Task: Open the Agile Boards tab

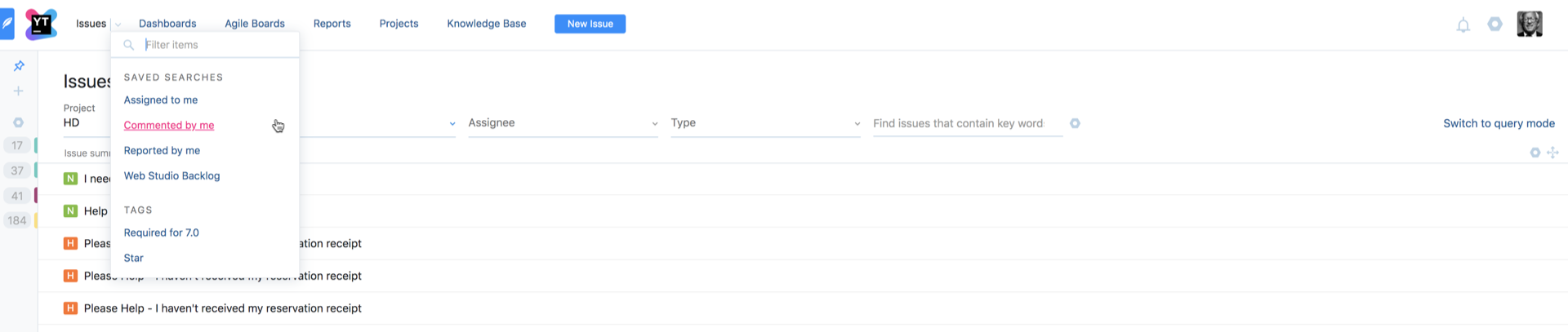Action: tap(255, 24)
